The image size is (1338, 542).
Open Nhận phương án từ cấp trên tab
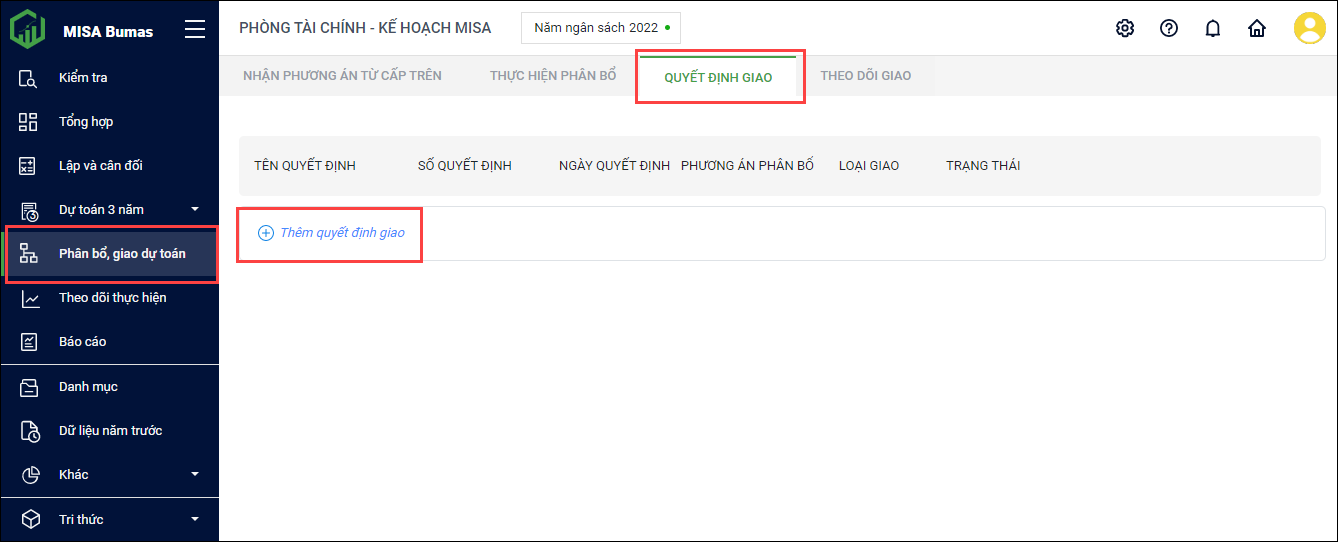(342, 76)
